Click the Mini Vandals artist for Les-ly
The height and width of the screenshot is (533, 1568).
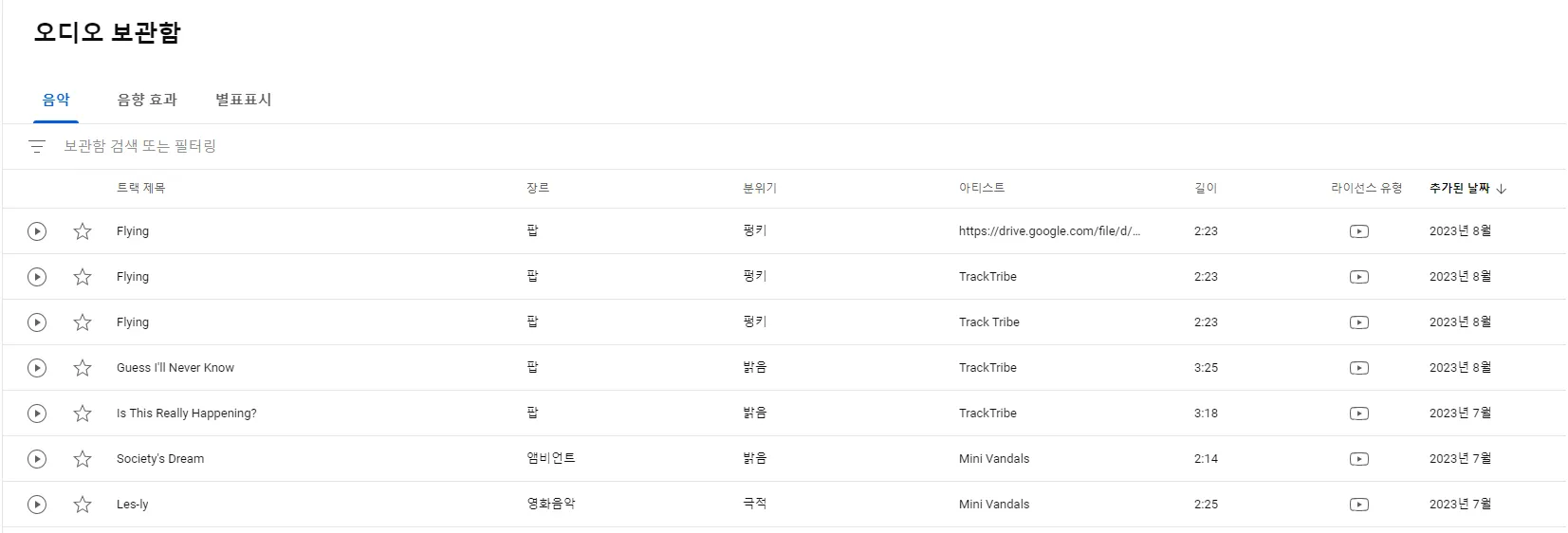(x=993, y=505)
